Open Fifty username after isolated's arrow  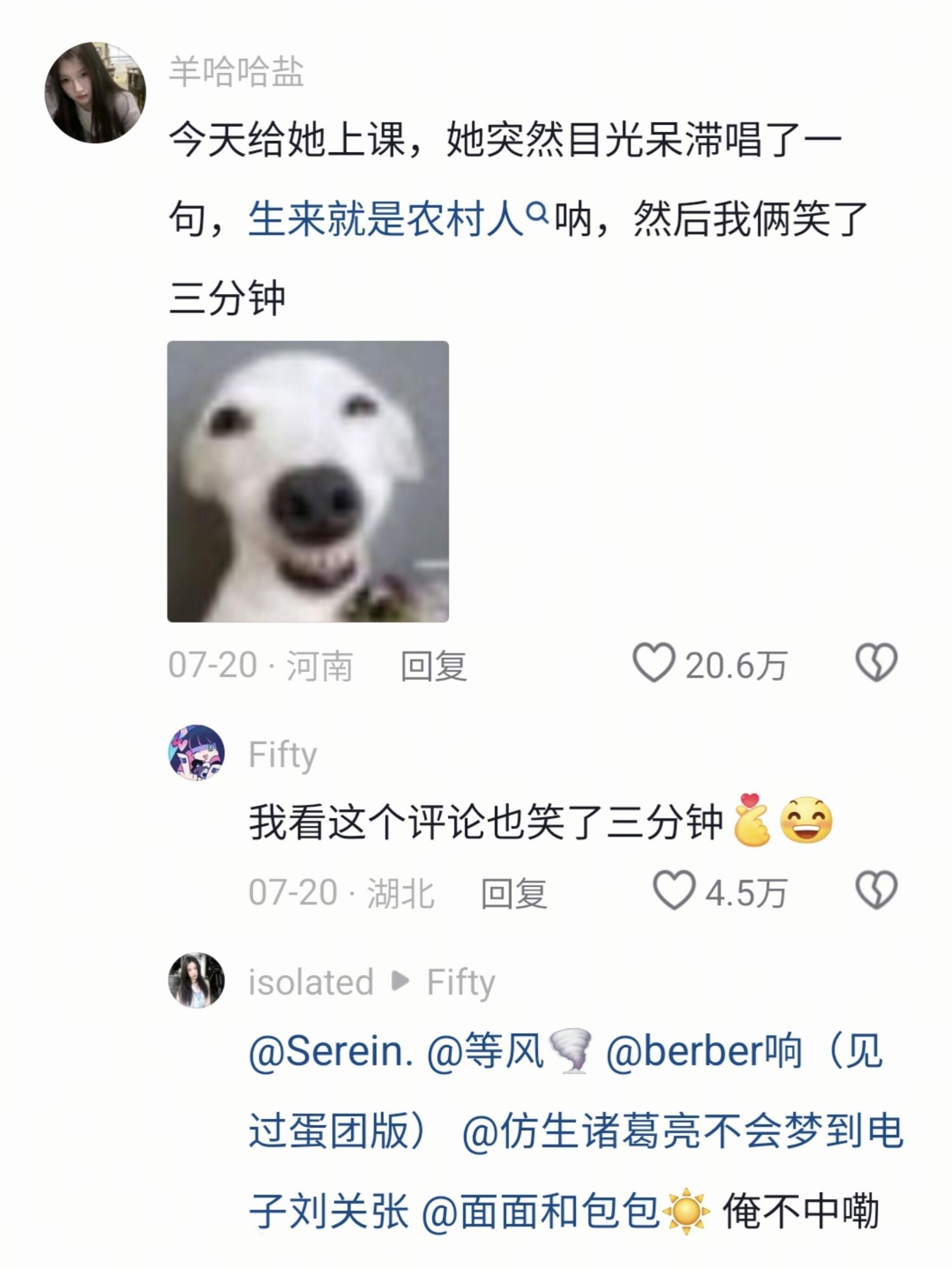(x=460, y=982)
